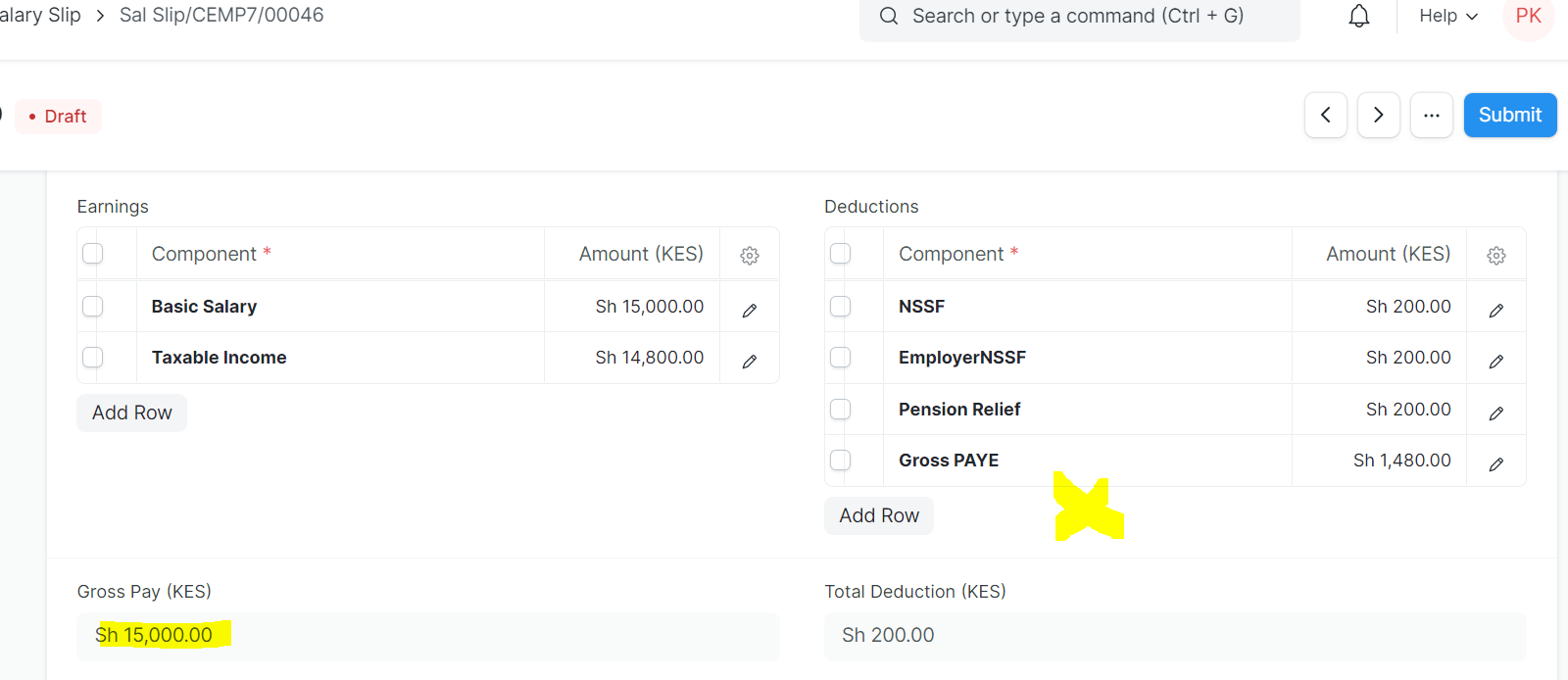This screenshot has height=680, width=1568.
Task: Open Deductions table column settings gear
Action: (x=1496, y=256)
